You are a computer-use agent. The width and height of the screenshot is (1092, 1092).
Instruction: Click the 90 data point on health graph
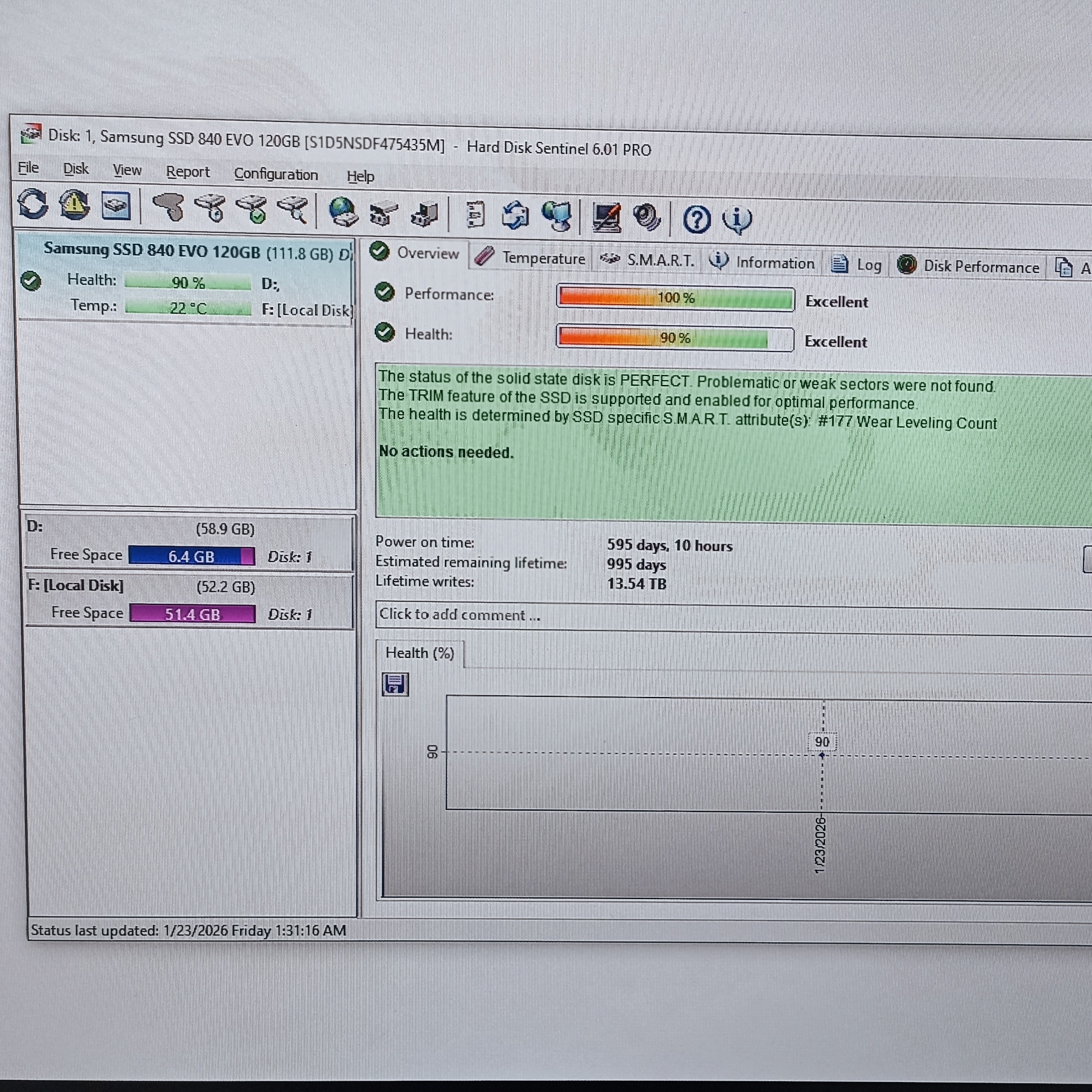pyautogui.click(x=822, y=755)
